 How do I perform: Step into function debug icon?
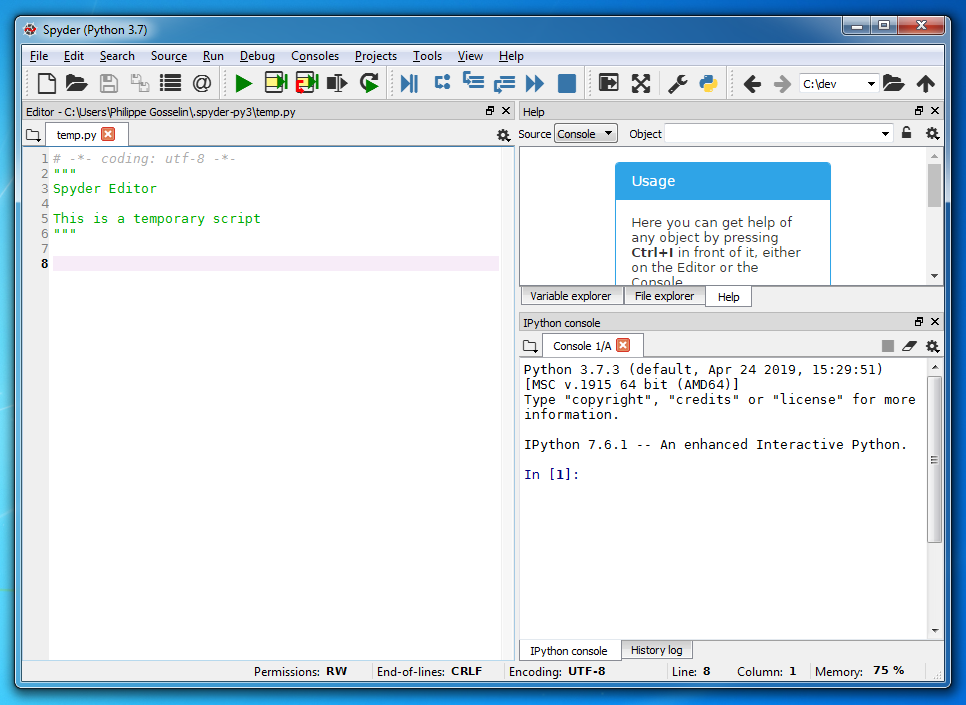tap(473, 81)
